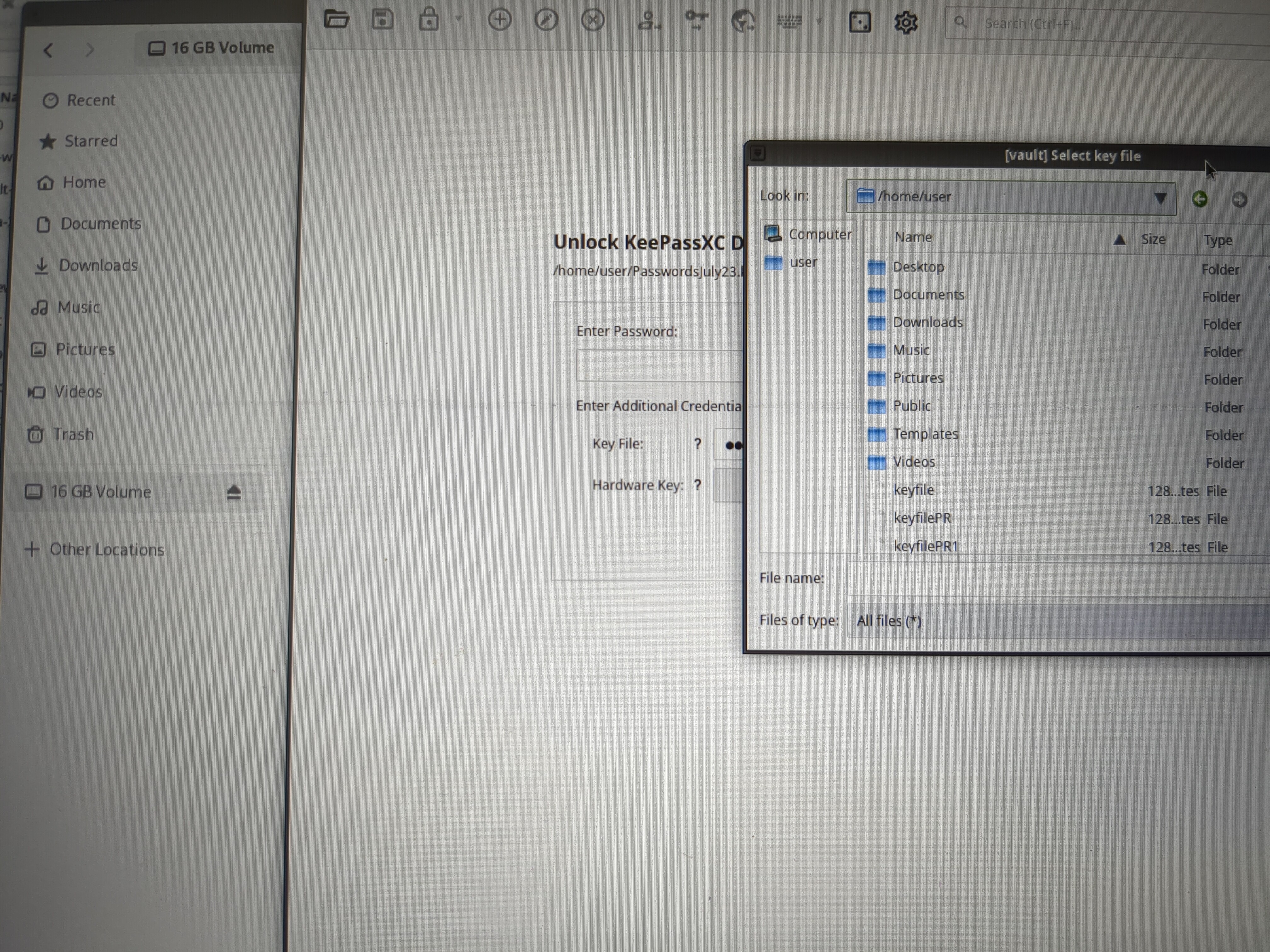Screen dimensions: 1270x952
Task: Click the Delete entry X icon
Action: click(x=592, y=21)
